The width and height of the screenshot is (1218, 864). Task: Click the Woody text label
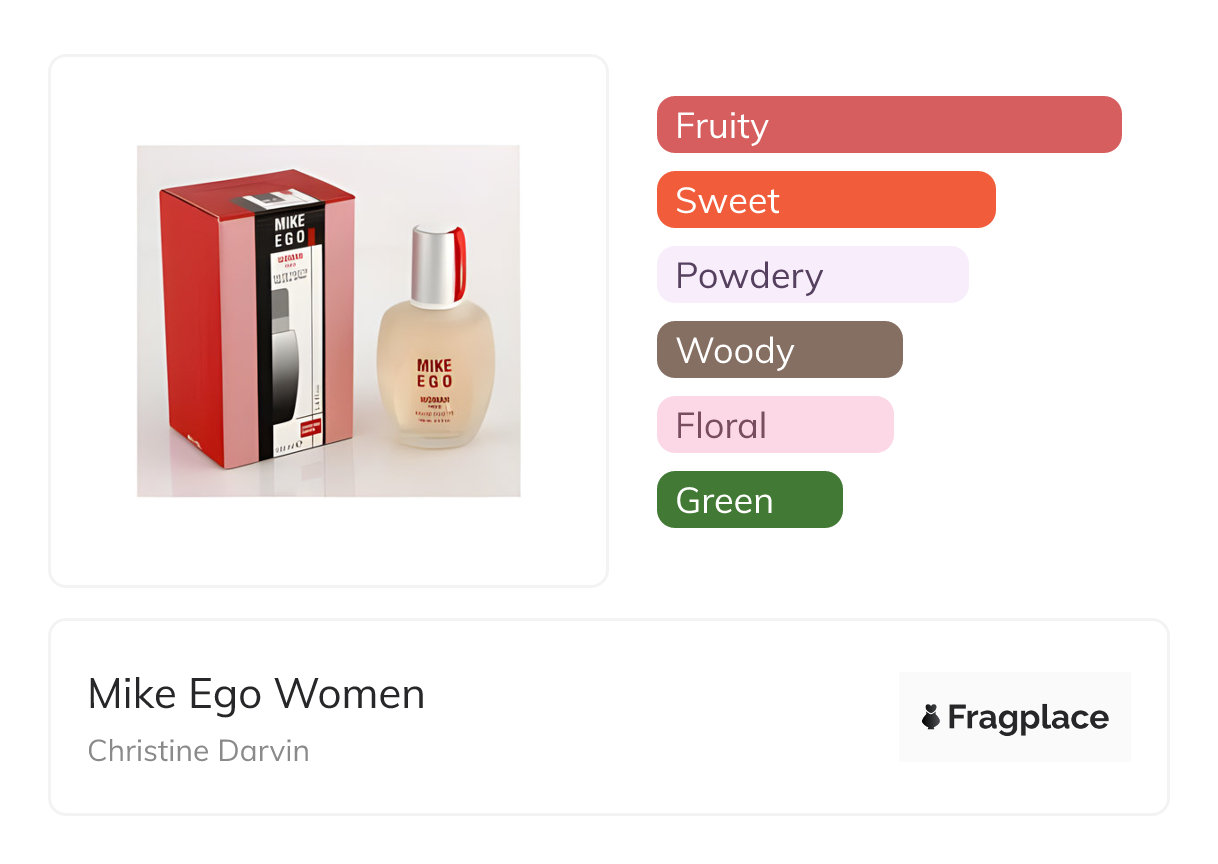[x=735, y=351]
